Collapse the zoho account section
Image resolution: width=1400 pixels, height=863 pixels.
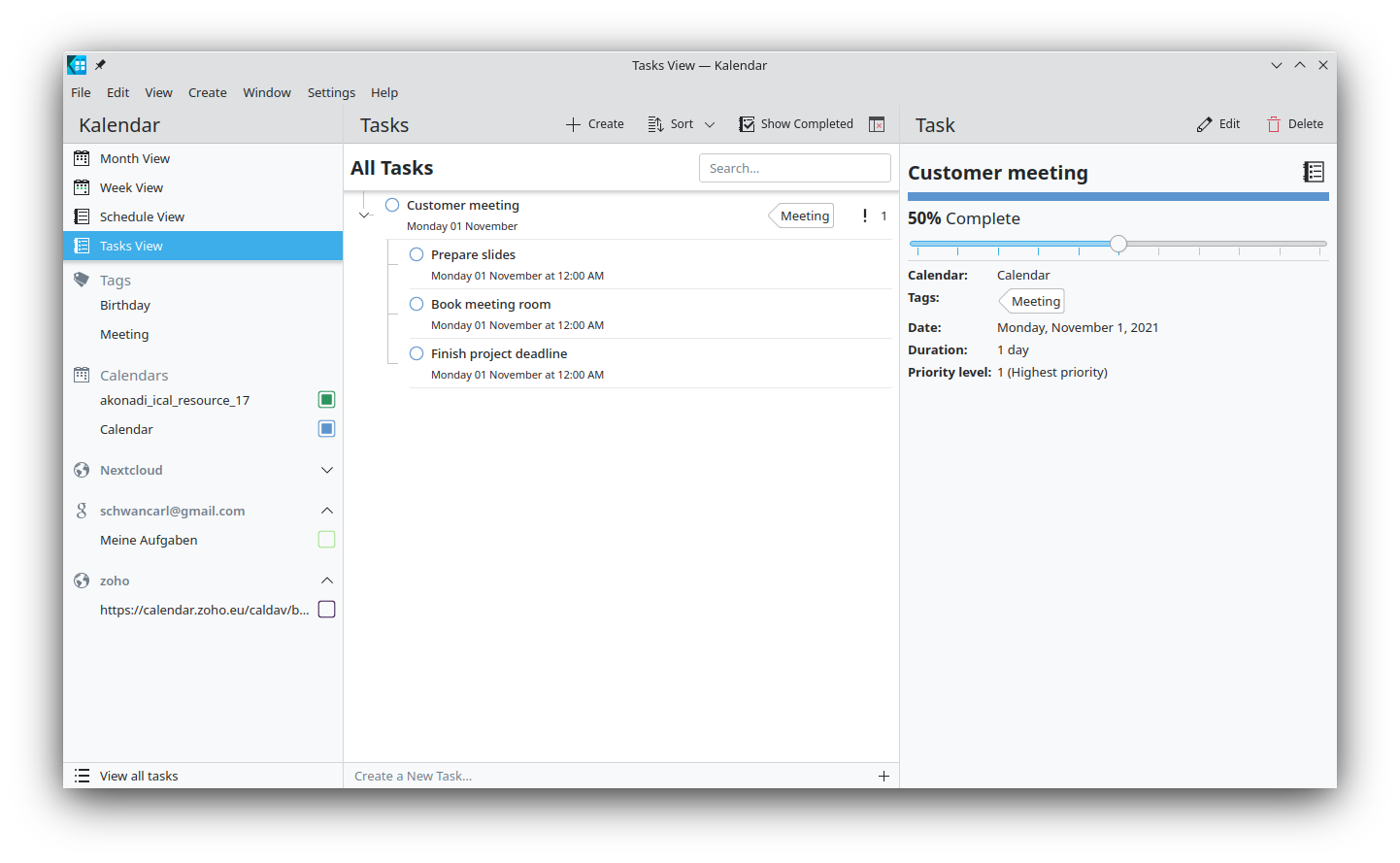pyautogui.click(x=327, y=581)
